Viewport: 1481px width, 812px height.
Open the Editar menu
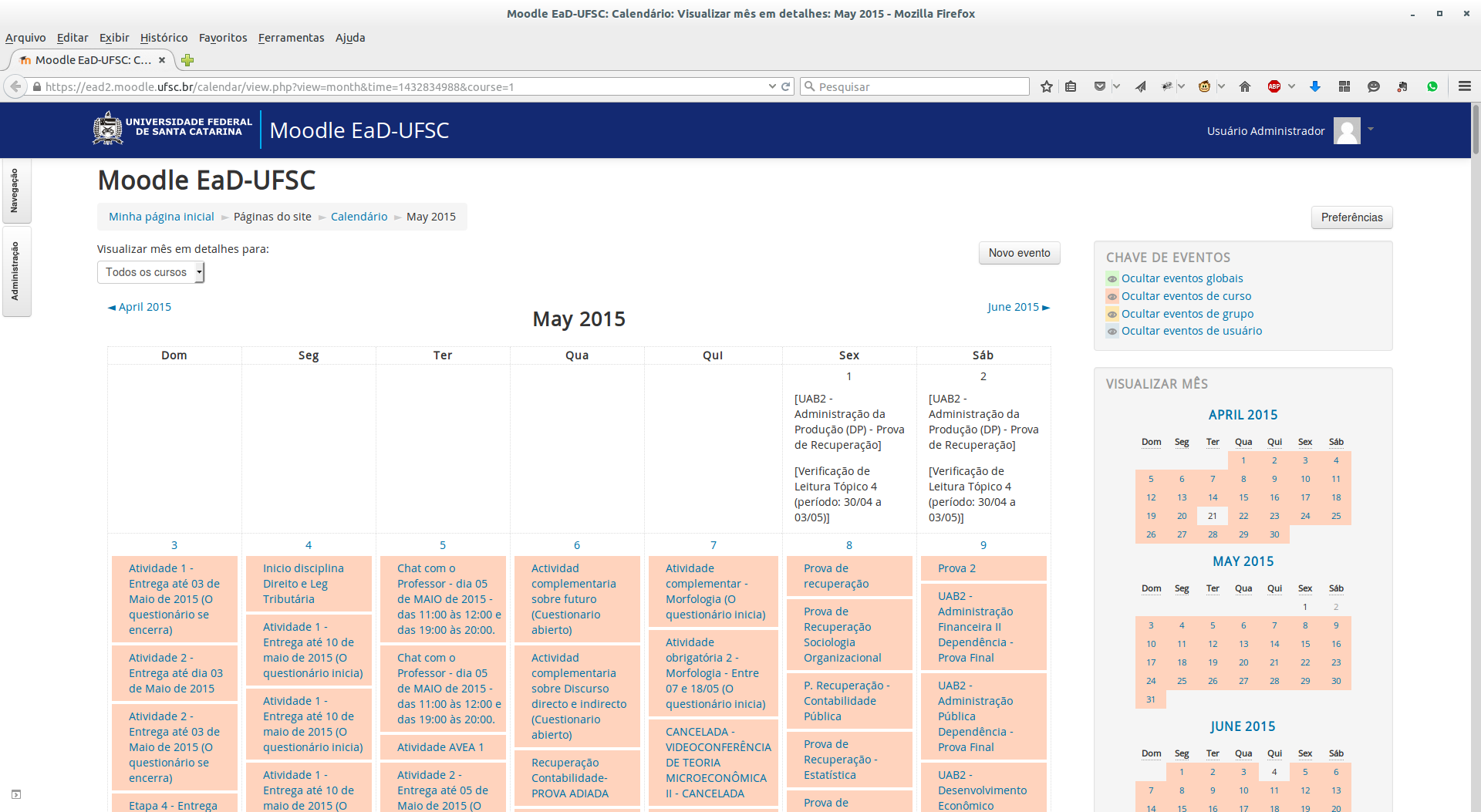(73, 38)
